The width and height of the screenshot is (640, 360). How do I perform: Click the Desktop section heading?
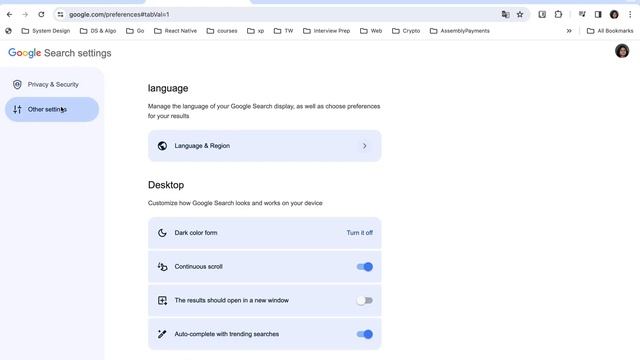point(166,185)
